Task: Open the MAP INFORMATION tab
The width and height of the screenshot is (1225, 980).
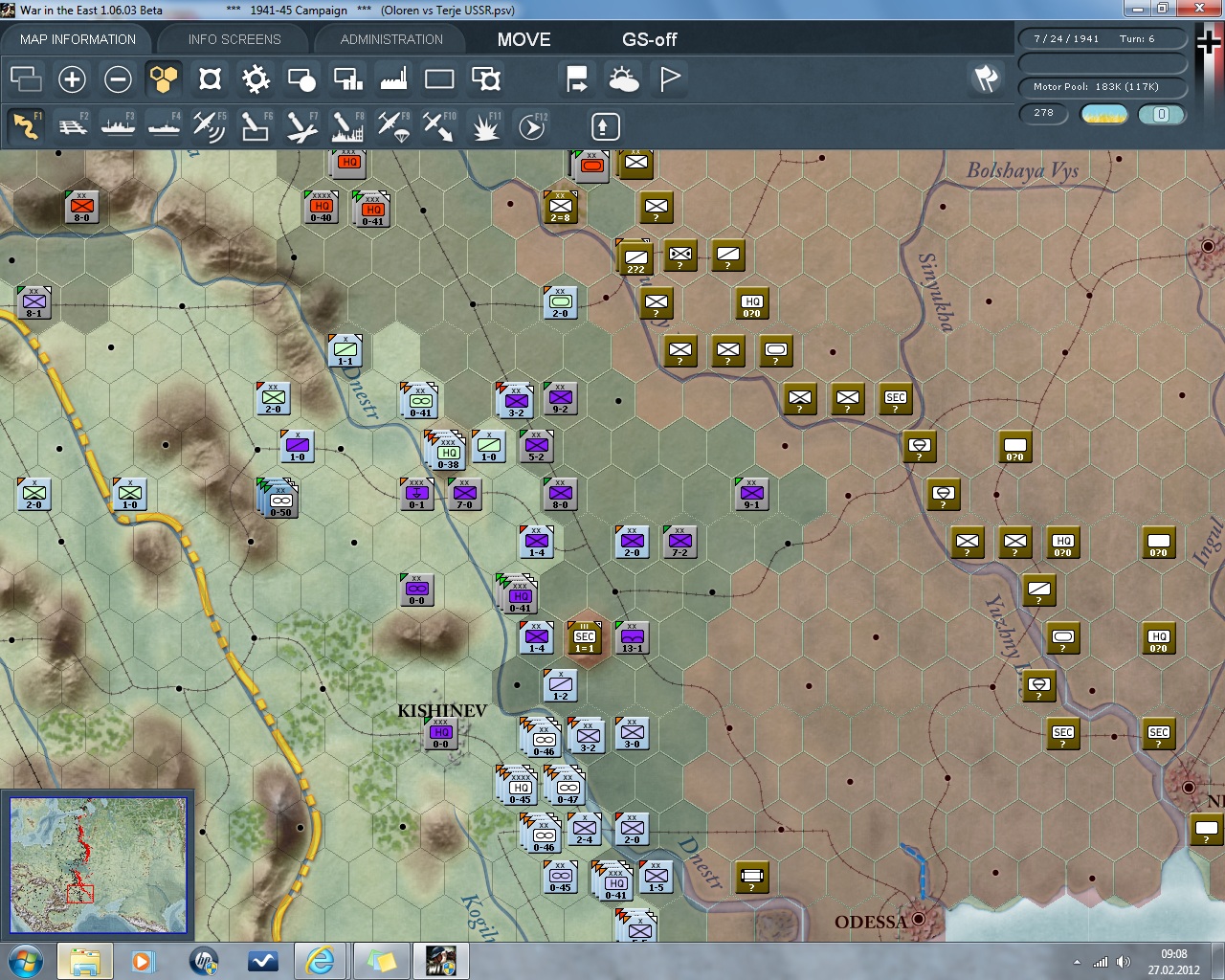Action: (x=78, y=39)
